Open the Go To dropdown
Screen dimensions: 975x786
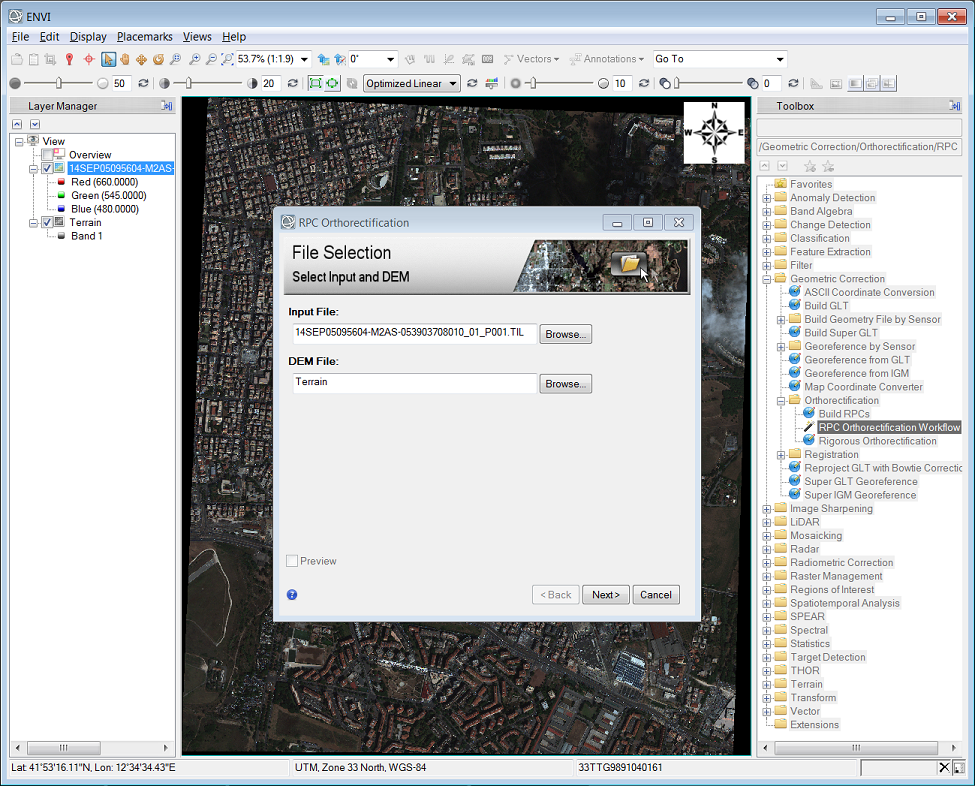[780, 60]
